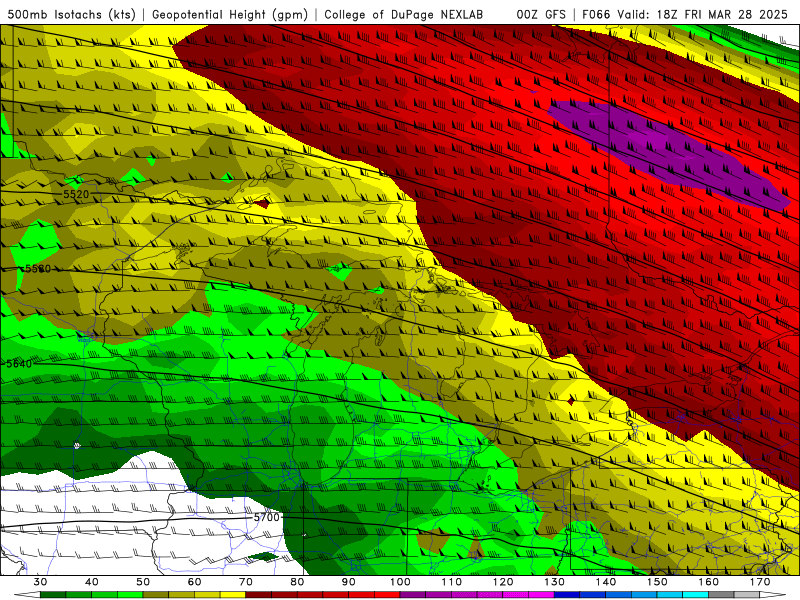
Task: Select the bright red swatch just before 100
Action: pos(387,595)
